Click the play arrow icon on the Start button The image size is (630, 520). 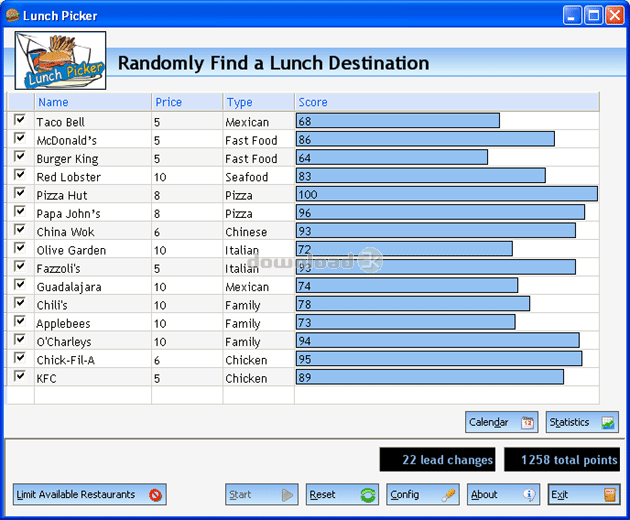(x=287, y=495)
